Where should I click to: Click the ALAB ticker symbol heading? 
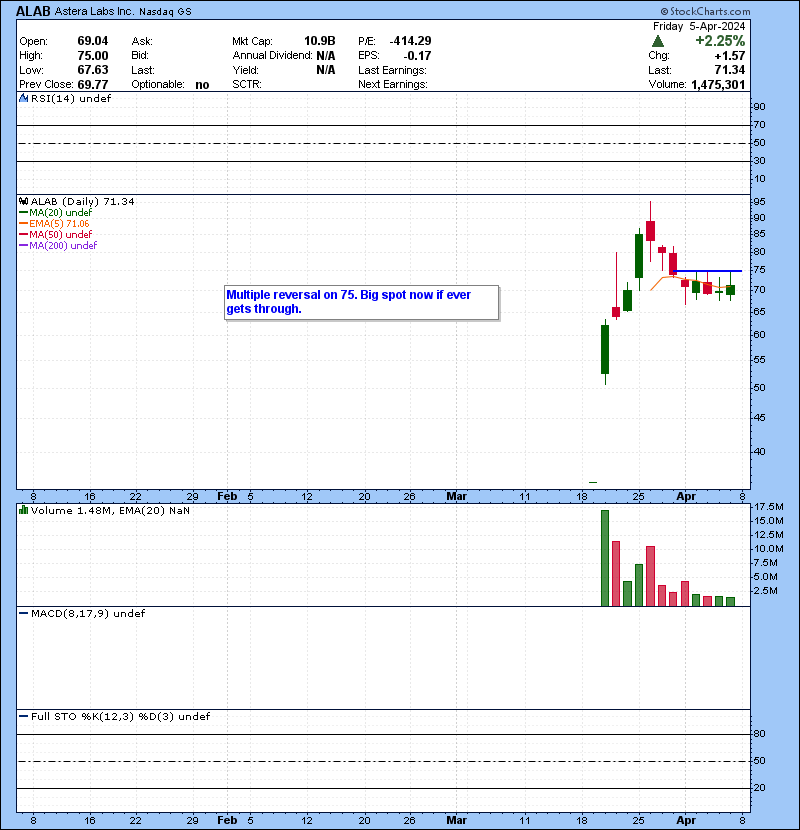pyautogui.click(x=33, y=11)
